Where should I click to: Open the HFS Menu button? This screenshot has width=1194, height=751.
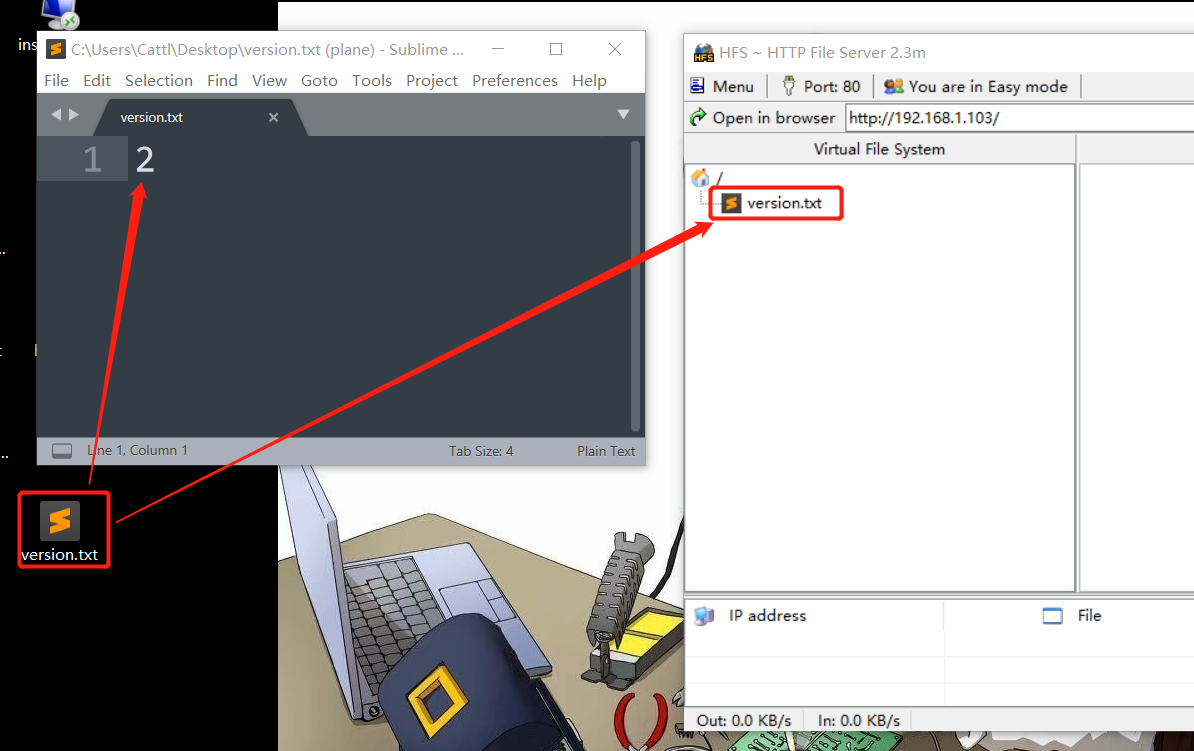[x=722, y=86]
